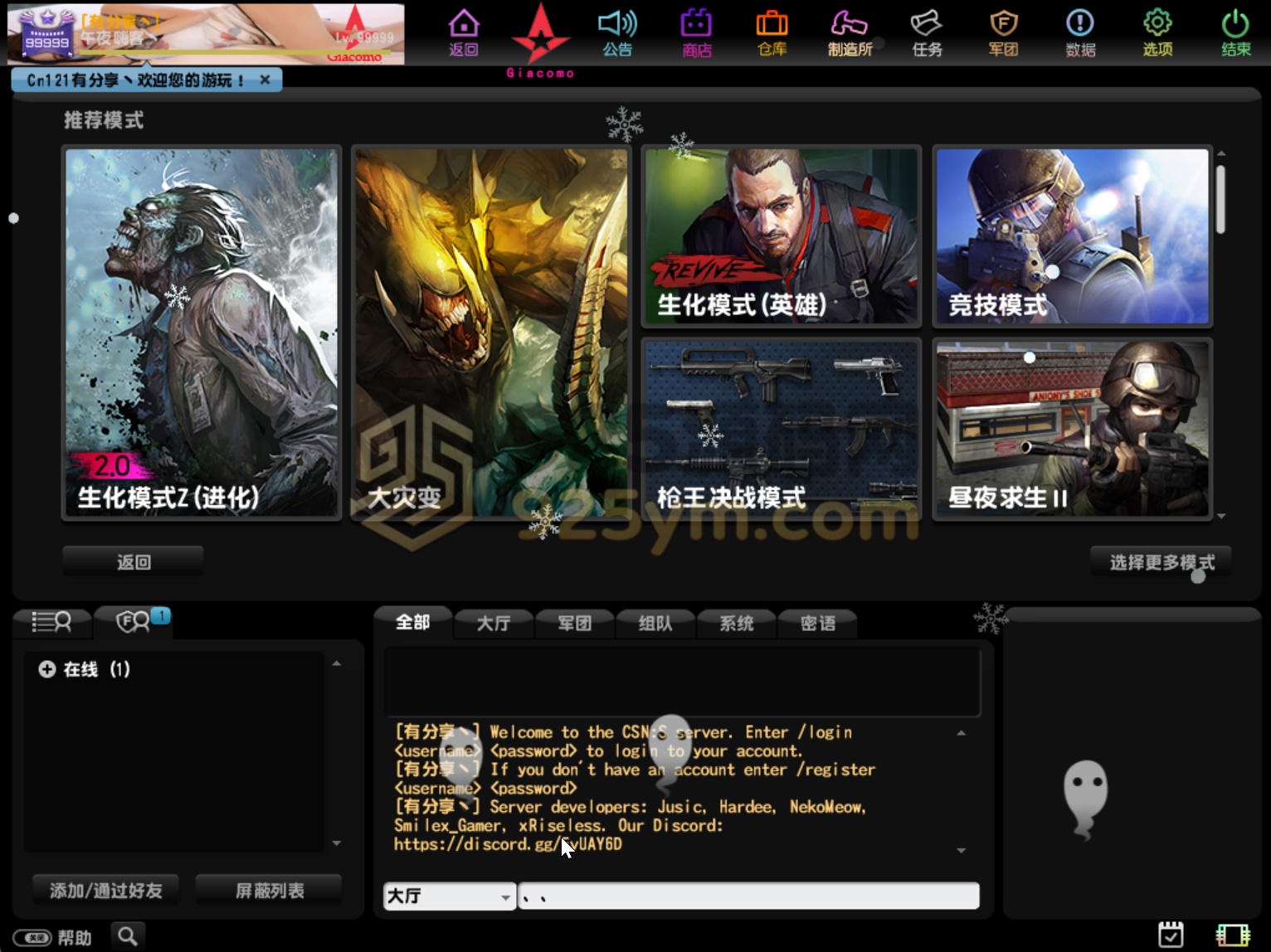Select the 大灾变 mode card

[491, 333]
